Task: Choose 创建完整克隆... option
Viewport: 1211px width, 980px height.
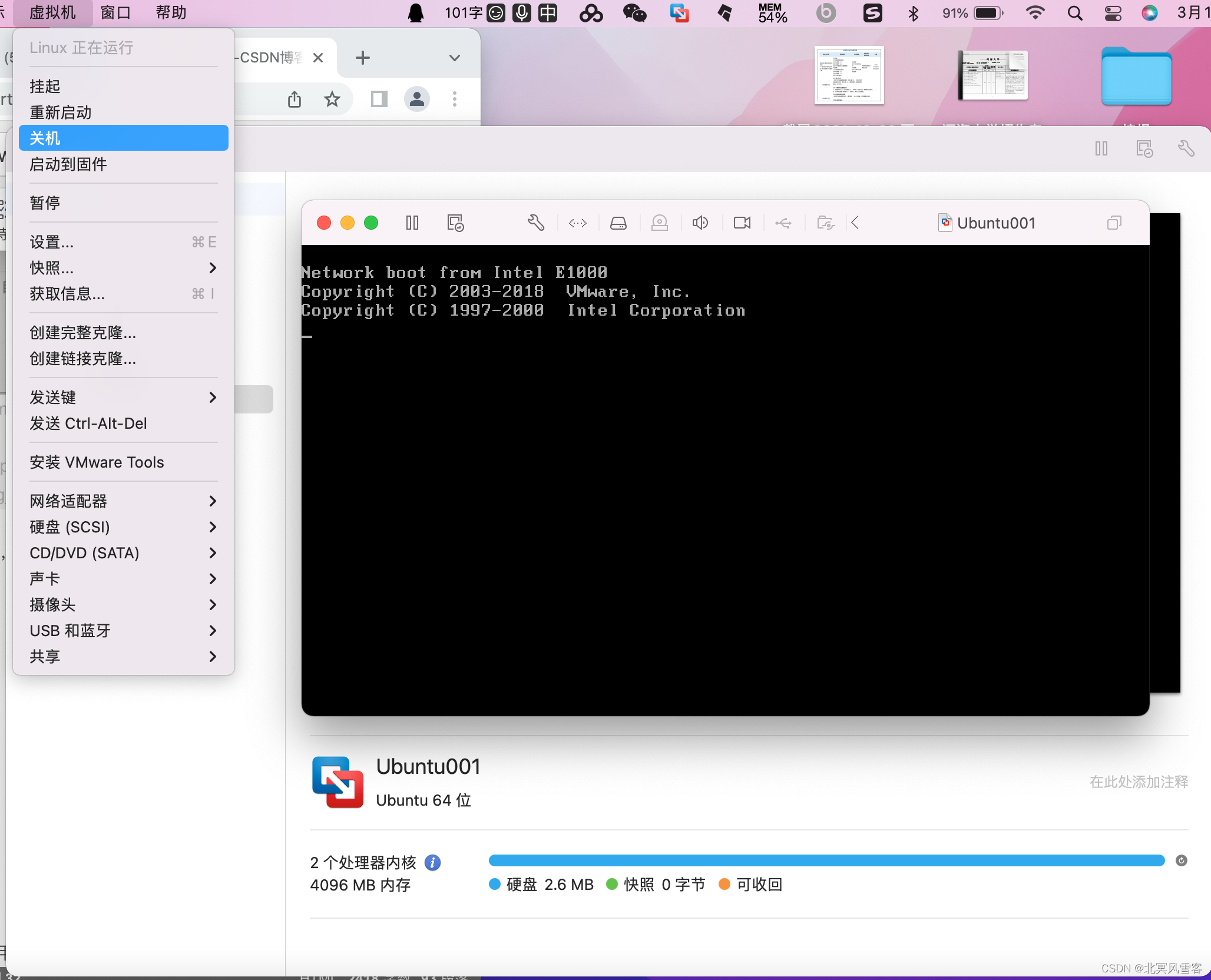Action: (x=123, y=332)
